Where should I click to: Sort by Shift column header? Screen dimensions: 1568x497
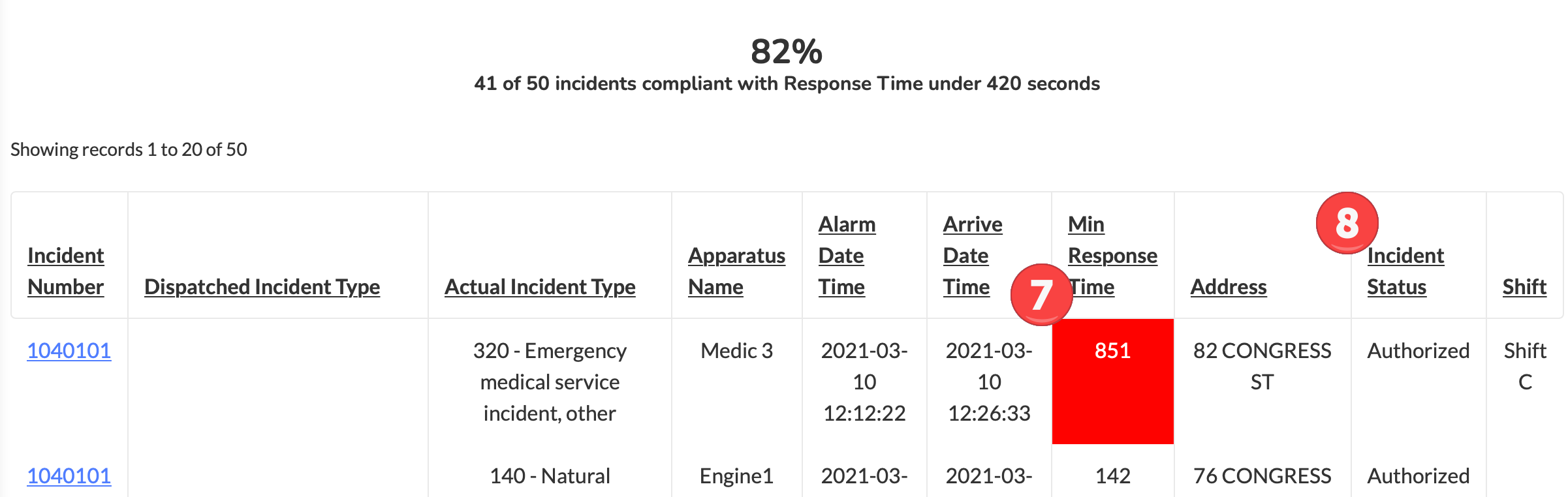(x=1524, y=286)
